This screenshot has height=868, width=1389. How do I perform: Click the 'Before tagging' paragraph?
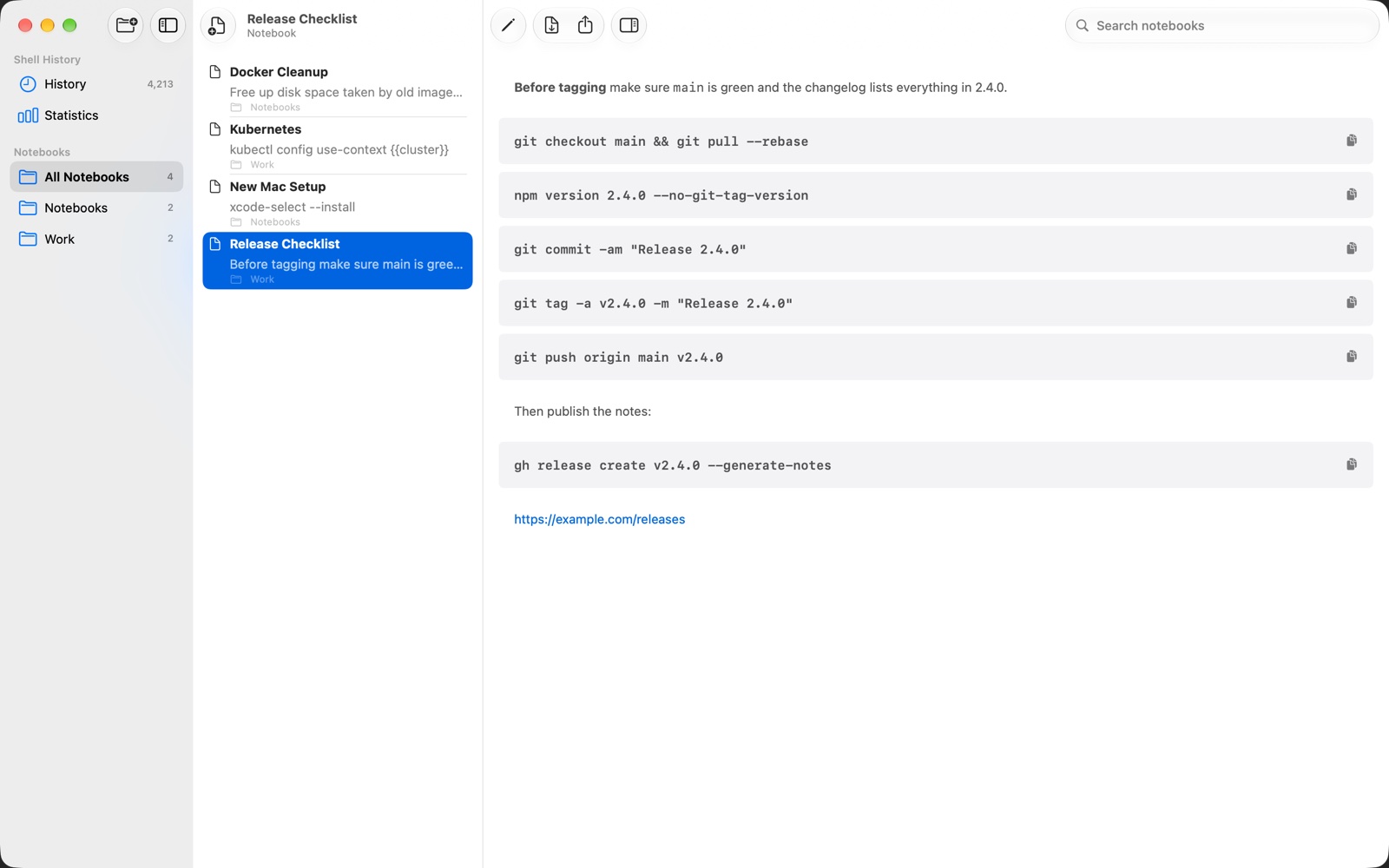coord(760,88)
